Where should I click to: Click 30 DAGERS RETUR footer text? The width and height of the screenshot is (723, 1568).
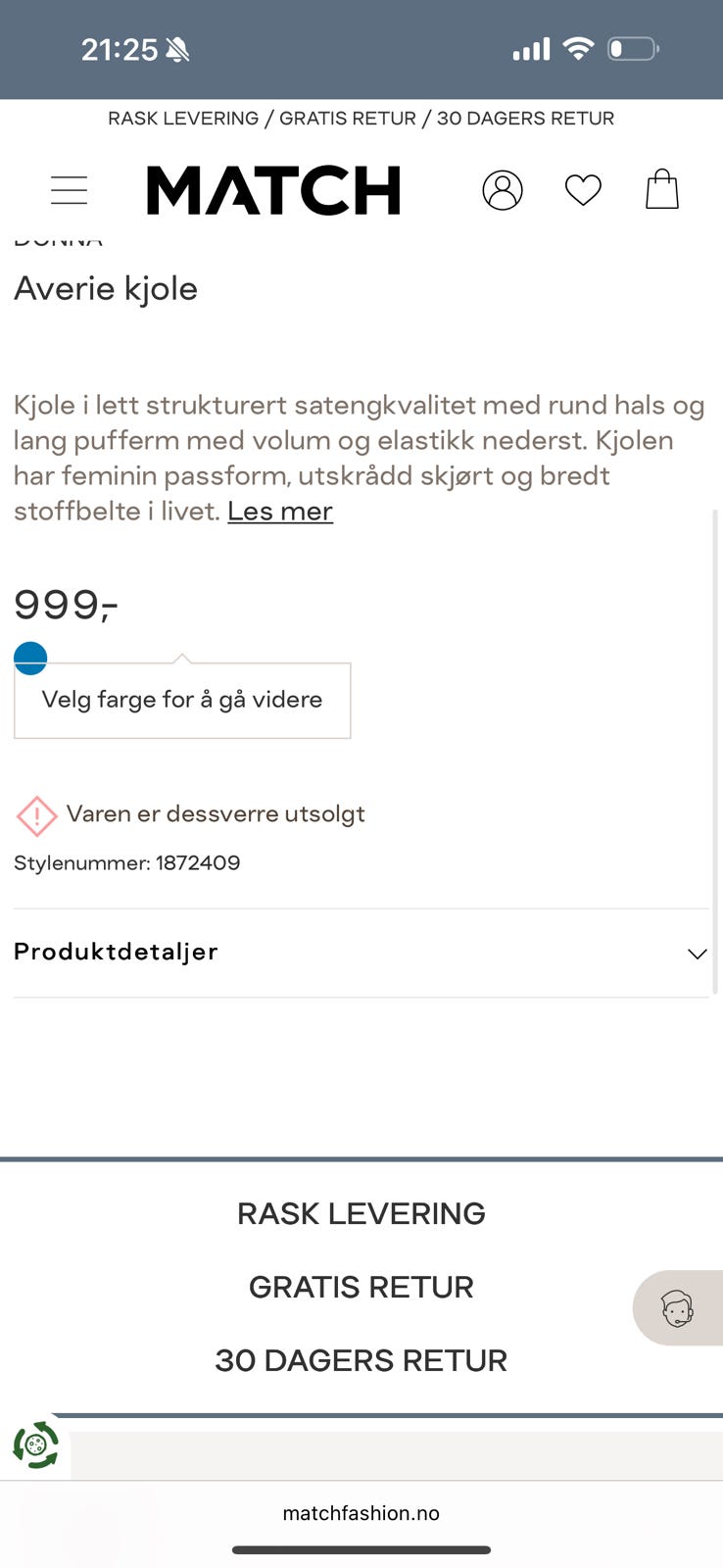point(361,1360)
